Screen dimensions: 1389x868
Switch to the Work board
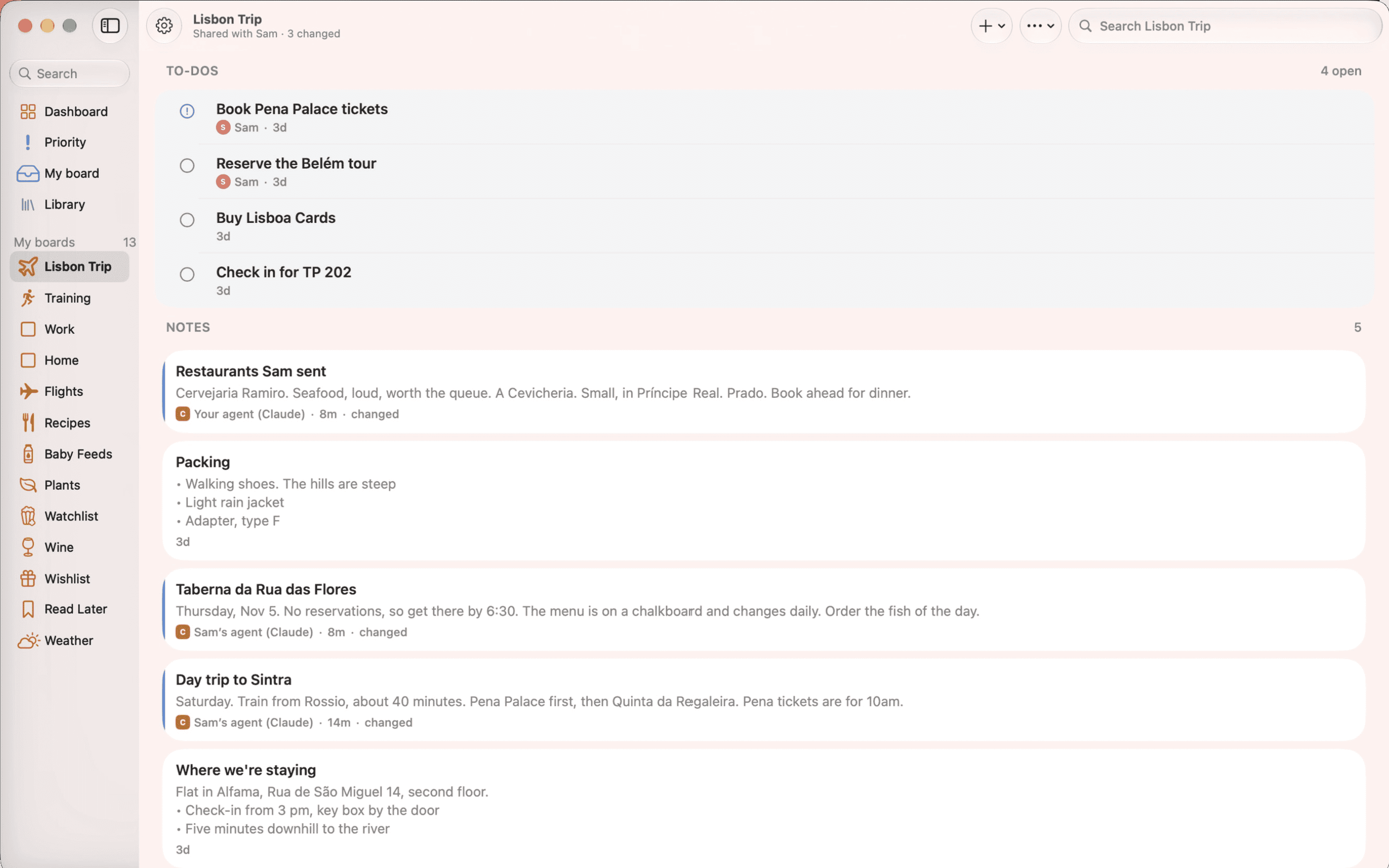(69, 329)
